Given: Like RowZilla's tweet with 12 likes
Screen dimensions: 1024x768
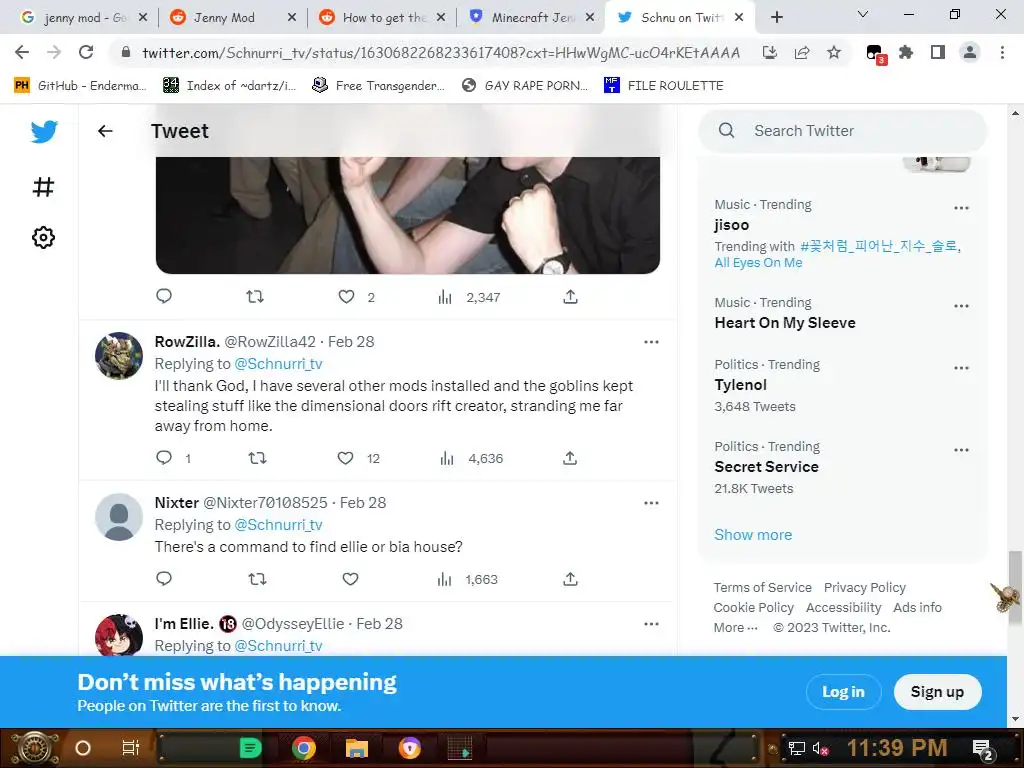Looking at the screenshot, I should tap(345, 458).
